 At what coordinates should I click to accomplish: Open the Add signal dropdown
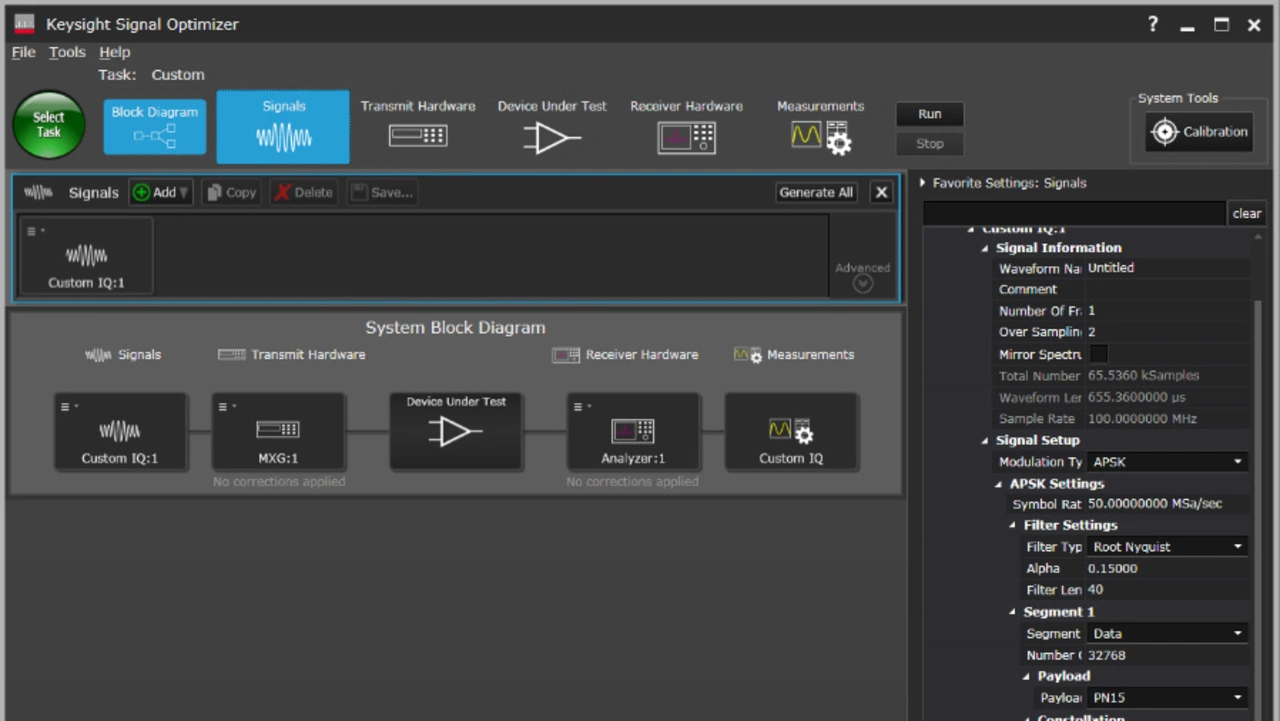[160, 193]
